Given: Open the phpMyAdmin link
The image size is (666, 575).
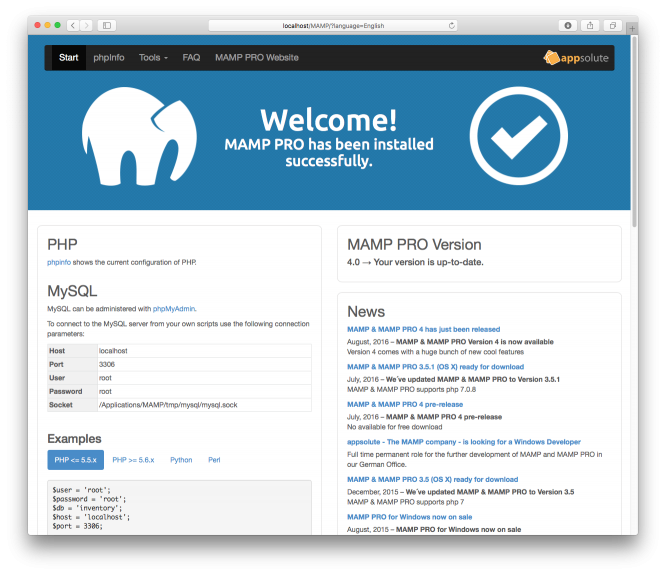Looking at the screenshot, I should (x=174, y=309).
